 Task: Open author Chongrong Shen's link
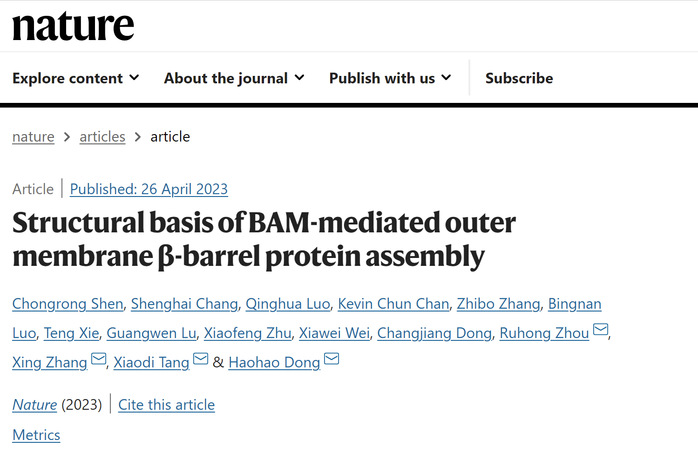click(68, 304)
